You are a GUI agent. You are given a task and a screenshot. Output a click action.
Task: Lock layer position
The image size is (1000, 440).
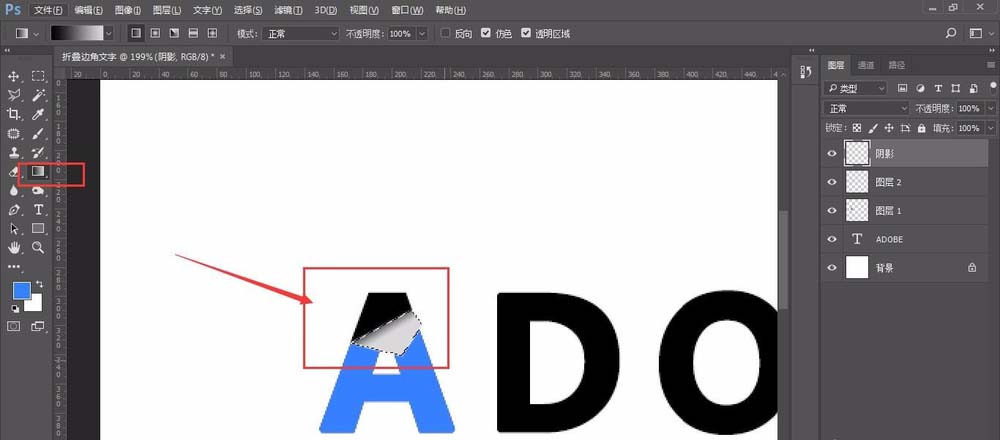tap(888, 128)
